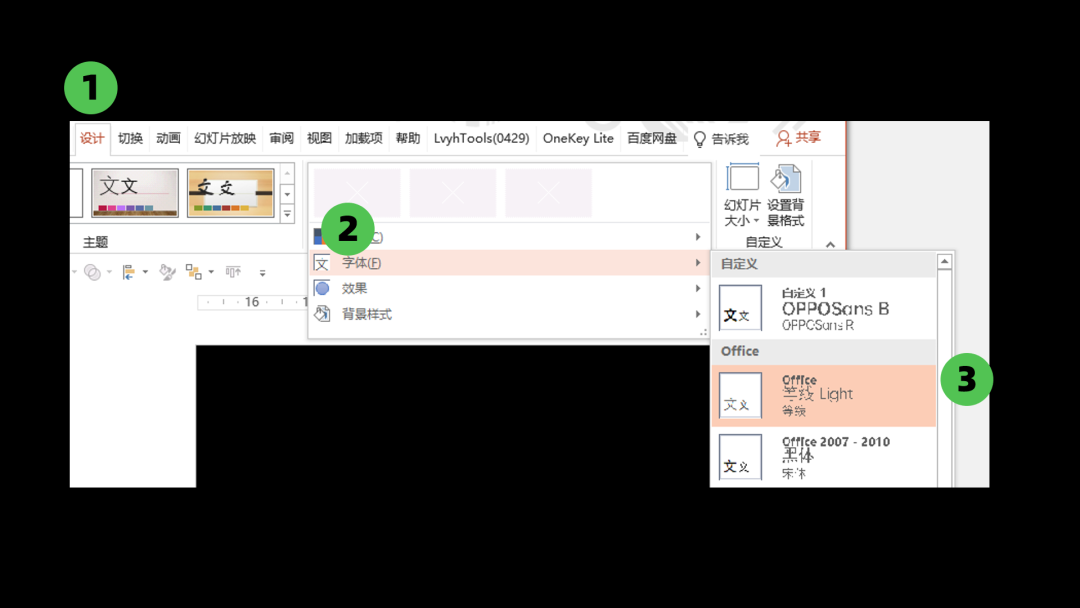The image size is (1080, 608).
Task: Expand the theme gallery more arrow
Action: click(x=288, y=214)
